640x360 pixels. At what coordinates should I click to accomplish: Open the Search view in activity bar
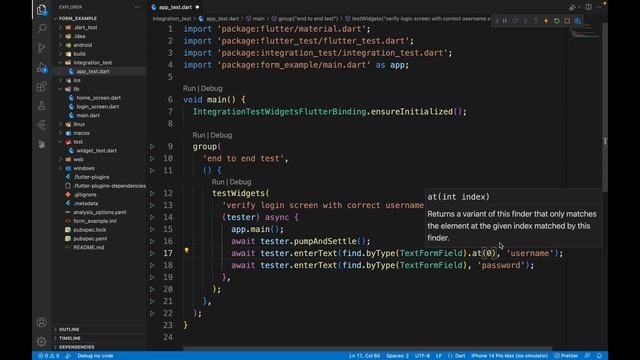[41, 29]
